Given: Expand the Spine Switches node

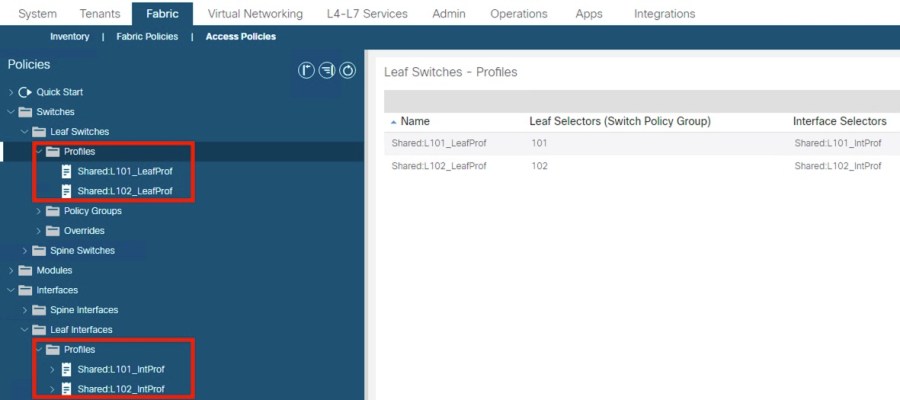Looking at the screenshot, I should point(25,251).
